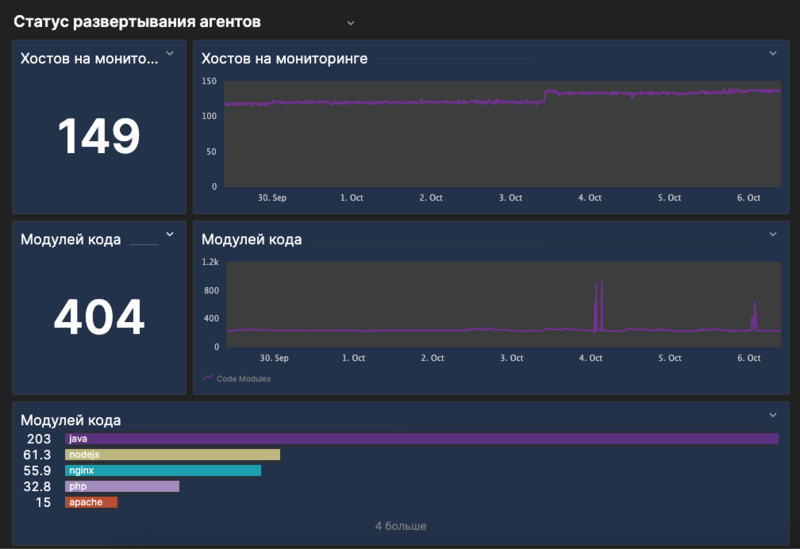Click the nginx teal bar
800x549 pixels.
point(162,470)
